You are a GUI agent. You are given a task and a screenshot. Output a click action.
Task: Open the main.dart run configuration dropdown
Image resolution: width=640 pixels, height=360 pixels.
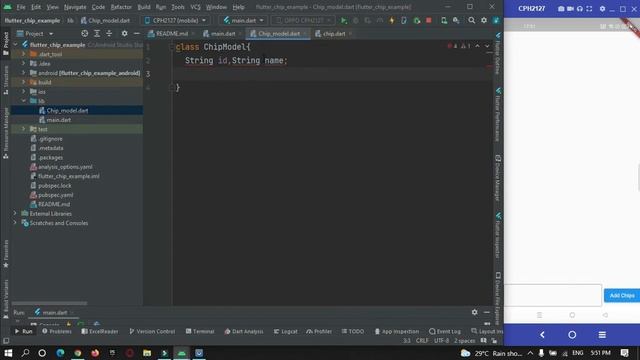243,20
